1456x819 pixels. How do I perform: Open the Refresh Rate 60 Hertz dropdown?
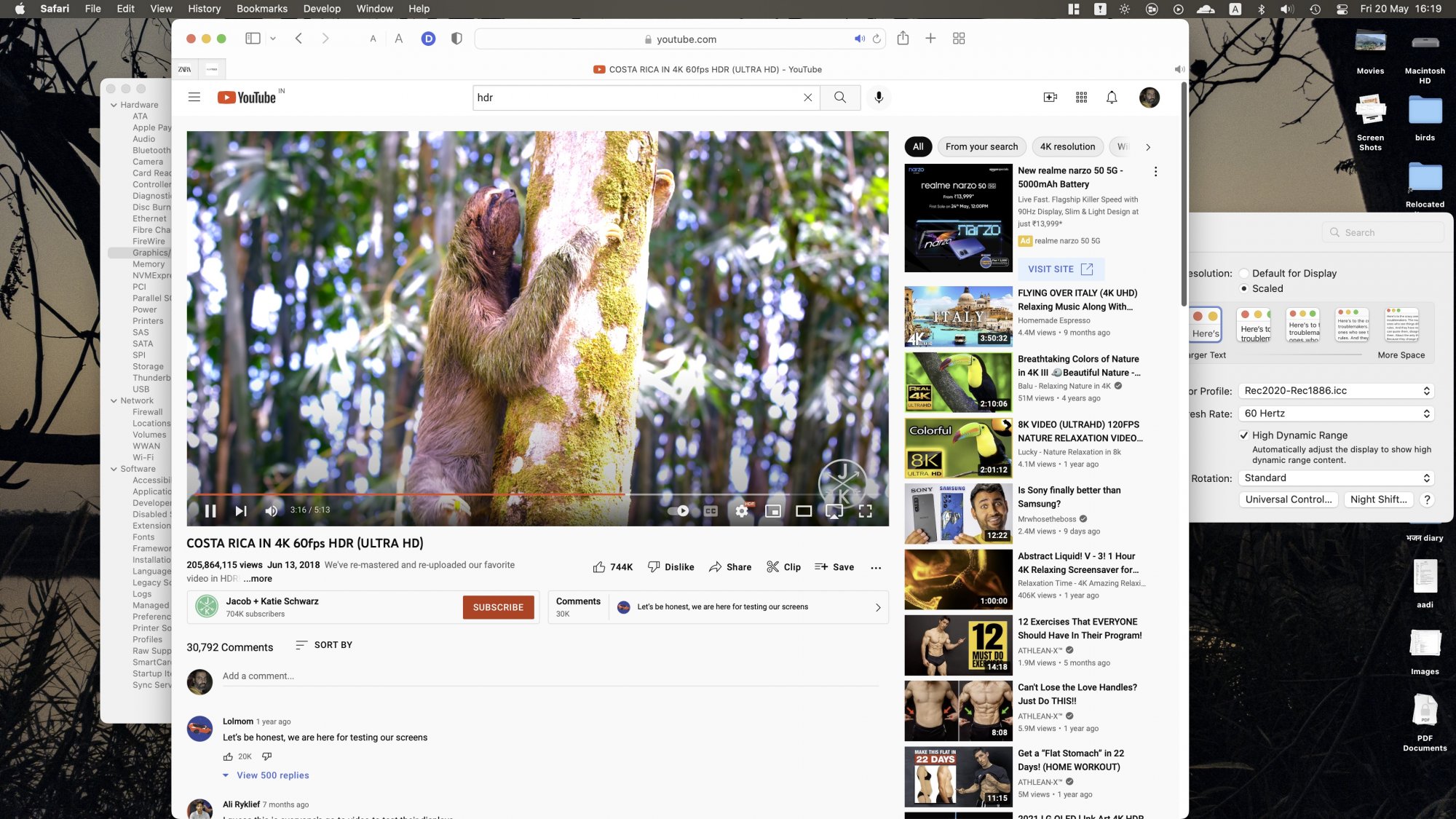[1337, 414]
